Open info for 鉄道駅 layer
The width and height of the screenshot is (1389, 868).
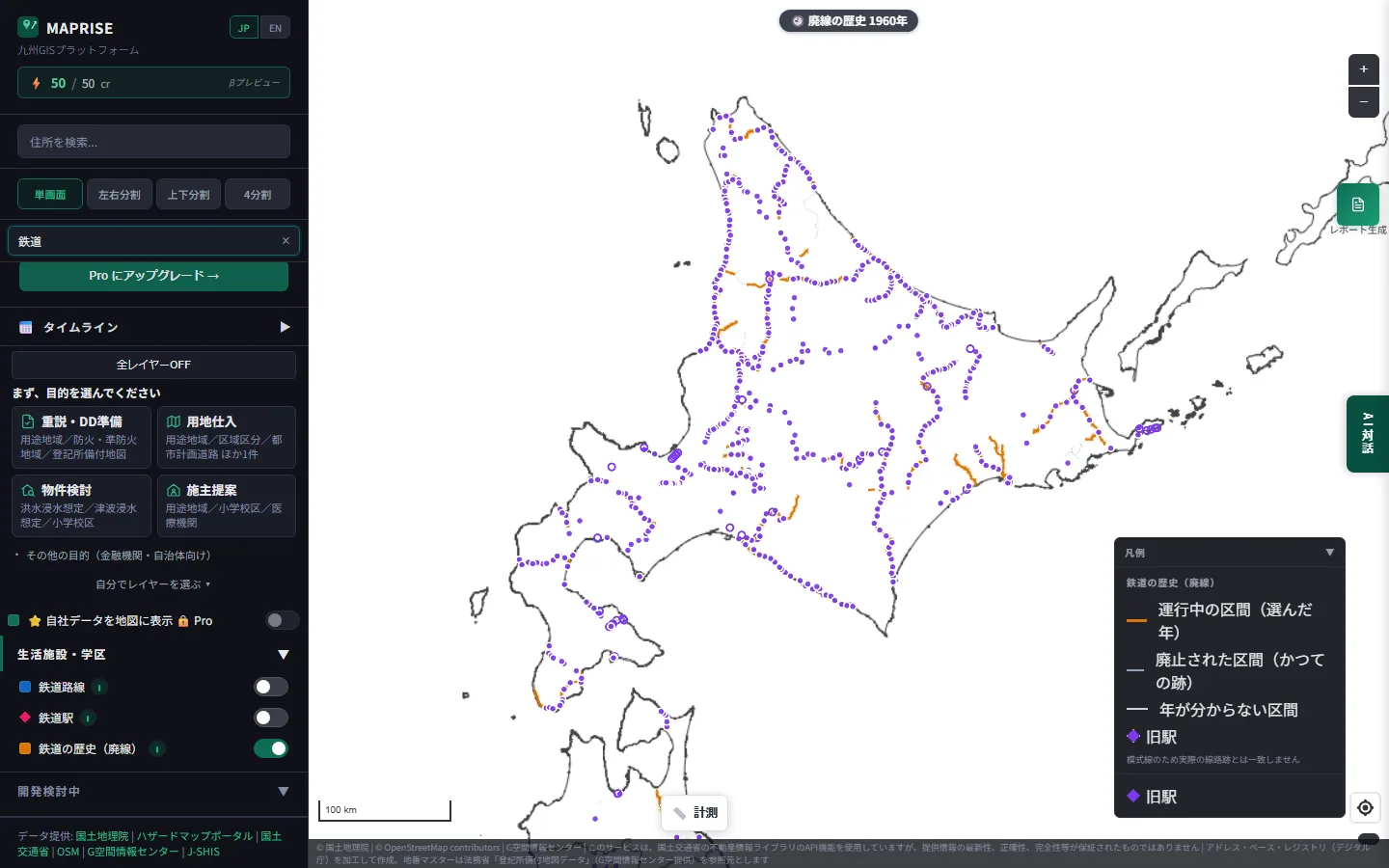[x=88, y=718]
